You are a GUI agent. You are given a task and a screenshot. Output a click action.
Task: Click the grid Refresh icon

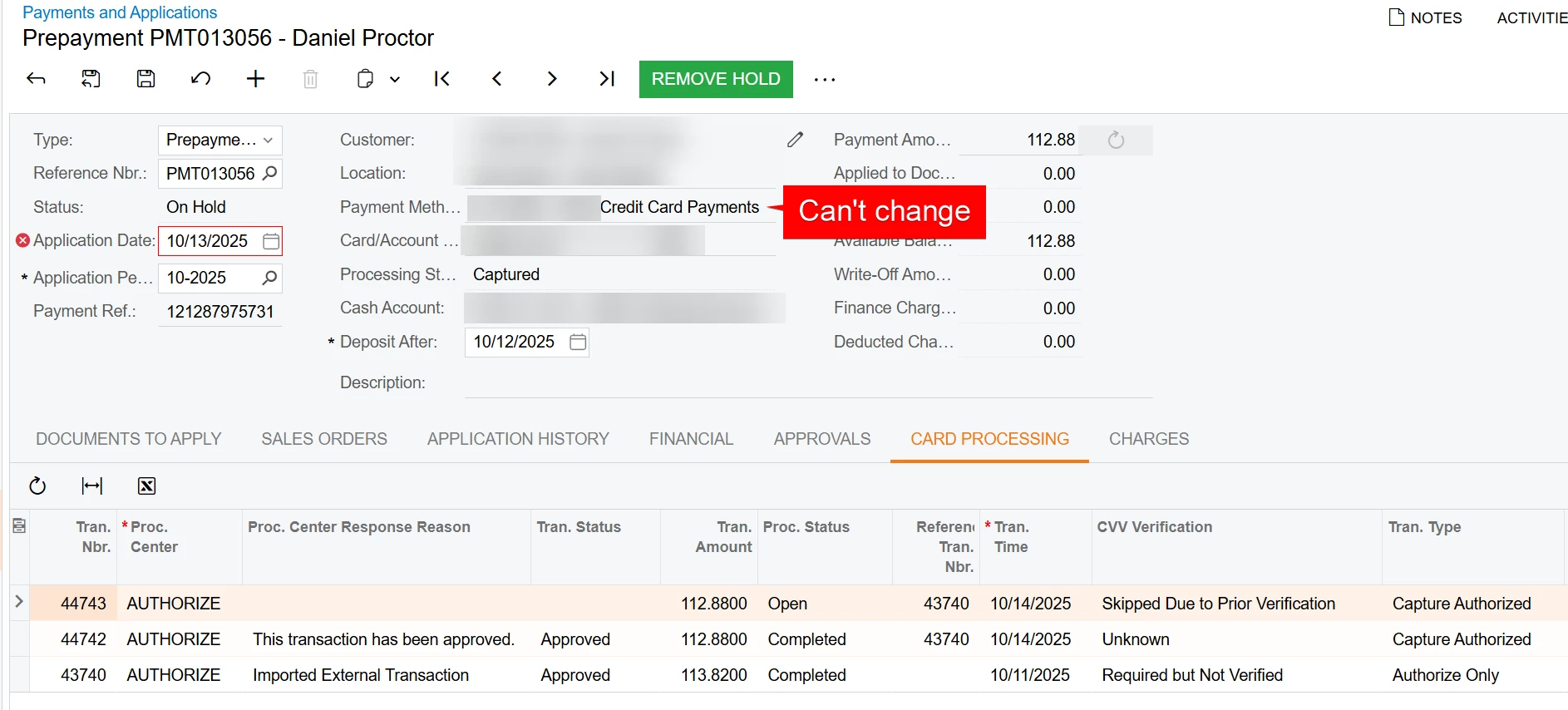coord(37,486)
